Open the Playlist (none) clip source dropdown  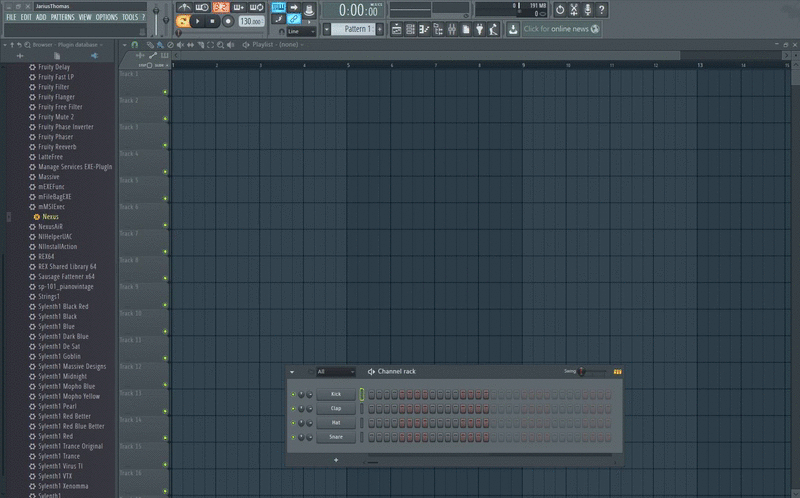click(x=278, y=45)
